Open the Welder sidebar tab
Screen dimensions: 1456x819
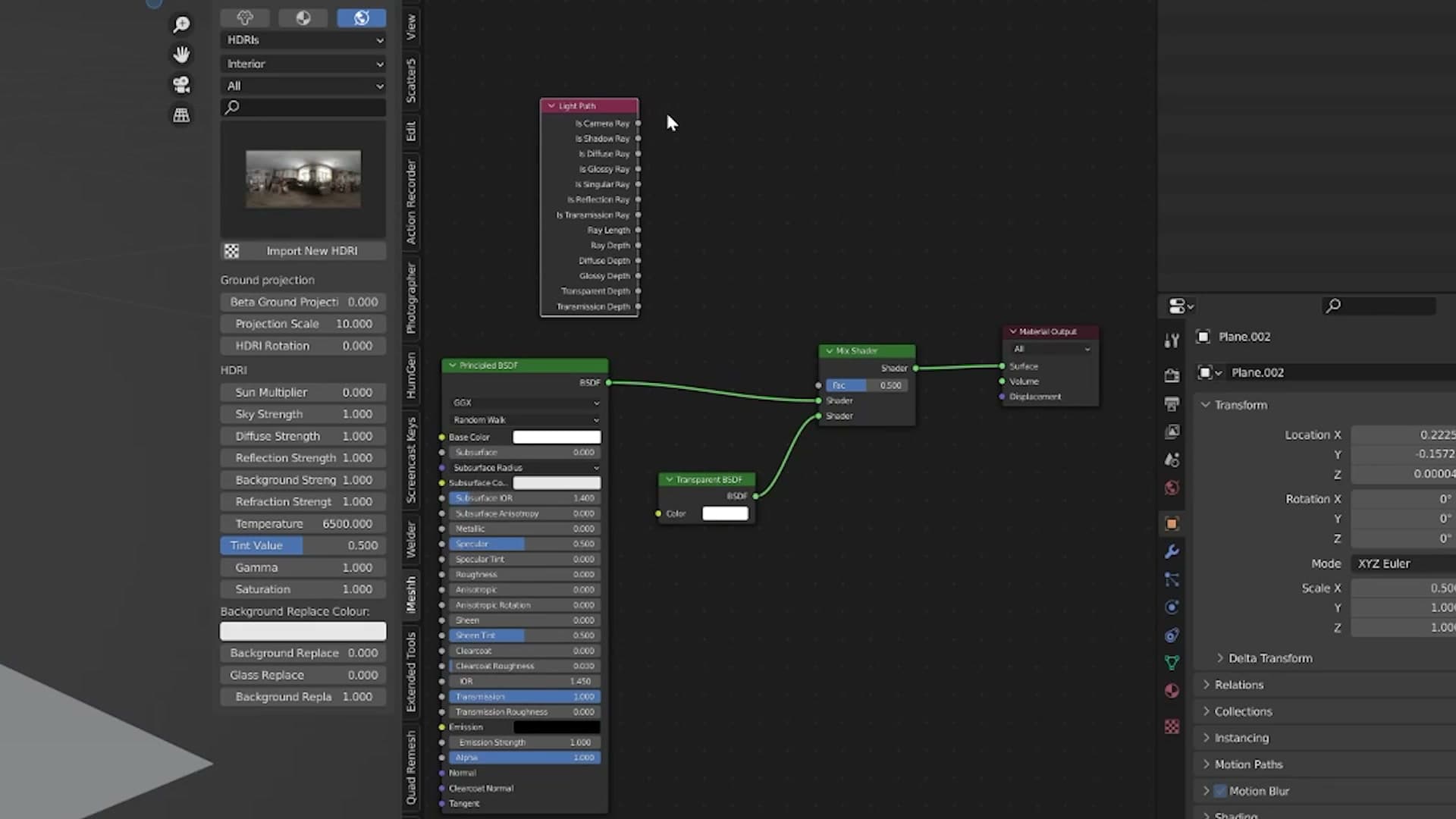(411, 539)
